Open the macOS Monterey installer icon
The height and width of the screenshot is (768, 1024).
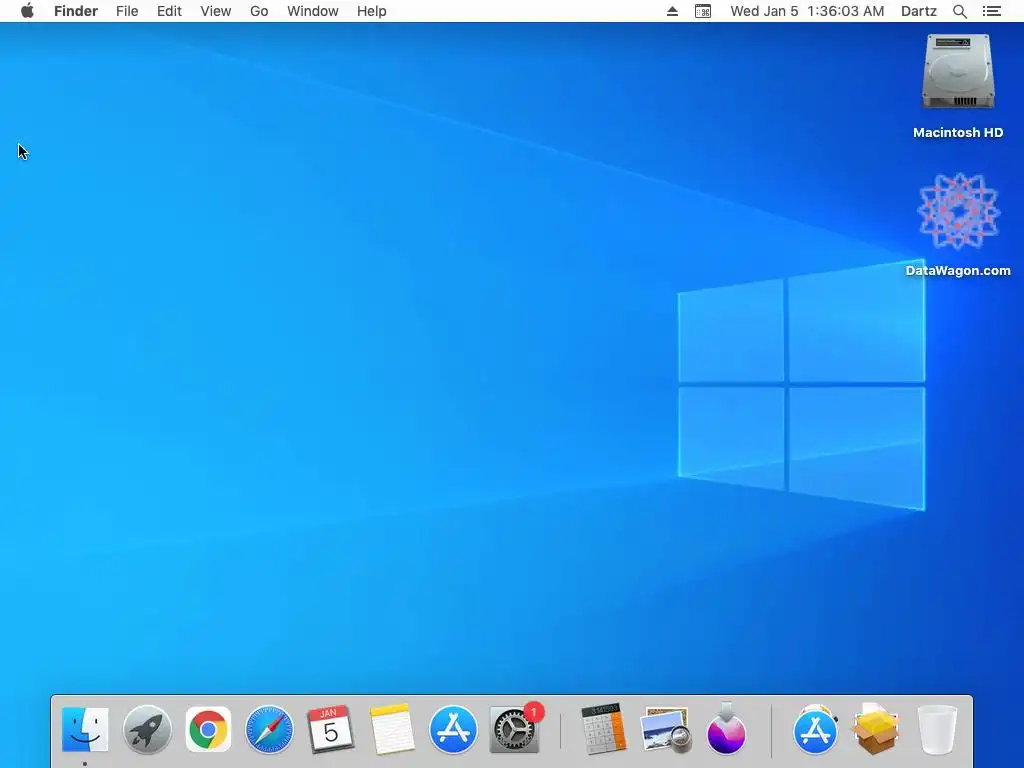(x=726, y=729)
